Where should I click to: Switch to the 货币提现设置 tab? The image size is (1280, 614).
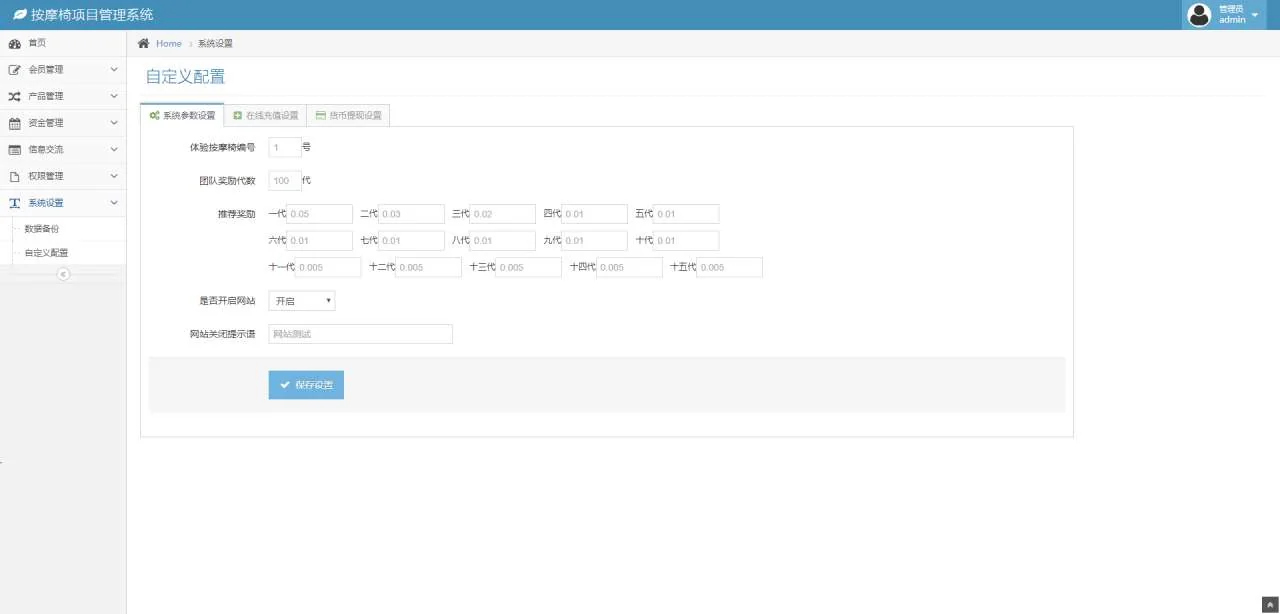pos(348,115)
